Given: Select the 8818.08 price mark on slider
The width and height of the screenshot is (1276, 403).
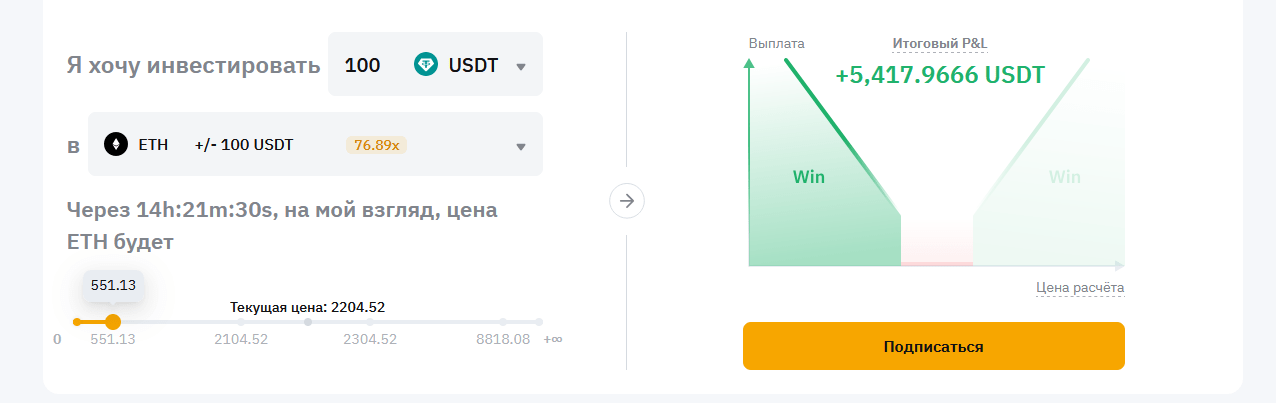Looking at the screenshot, I should click(503, 322).
